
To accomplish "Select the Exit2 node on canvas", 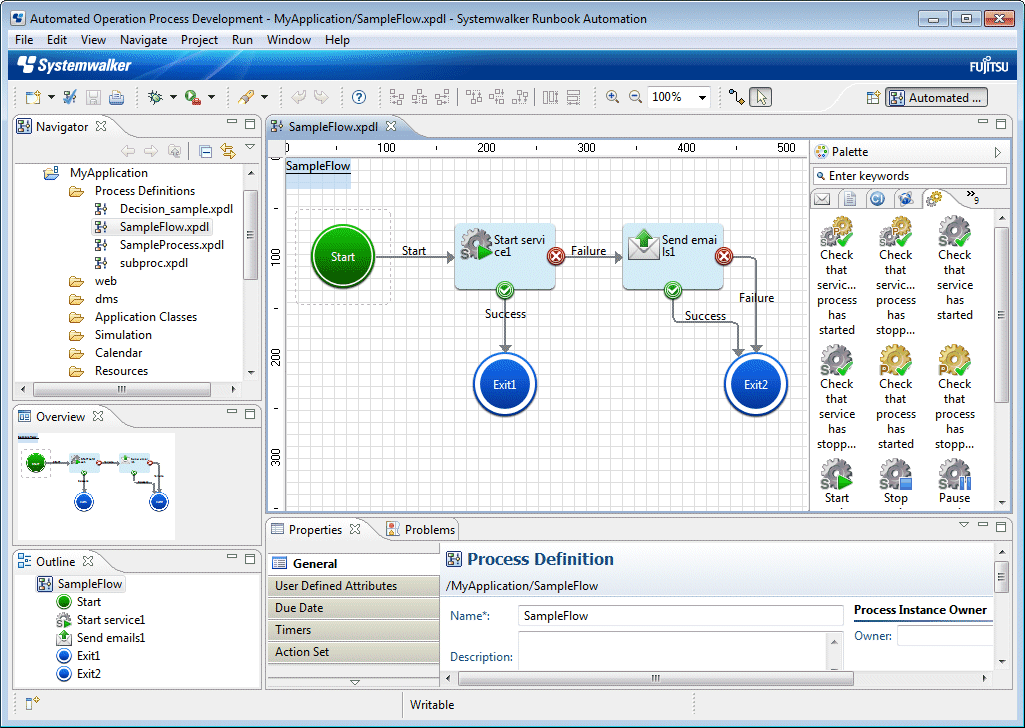I will coord(756,385).
